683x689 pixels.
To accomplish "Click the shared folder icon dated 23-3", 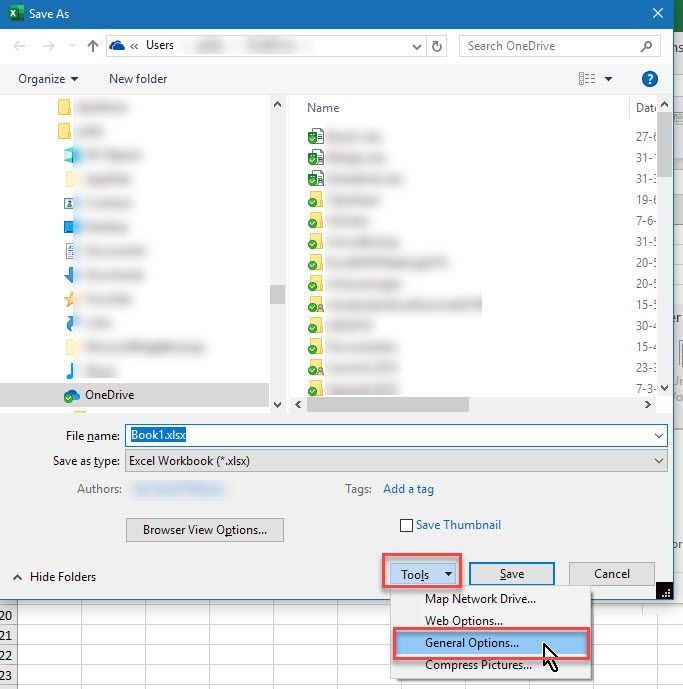I will click(x=316, y=367).
